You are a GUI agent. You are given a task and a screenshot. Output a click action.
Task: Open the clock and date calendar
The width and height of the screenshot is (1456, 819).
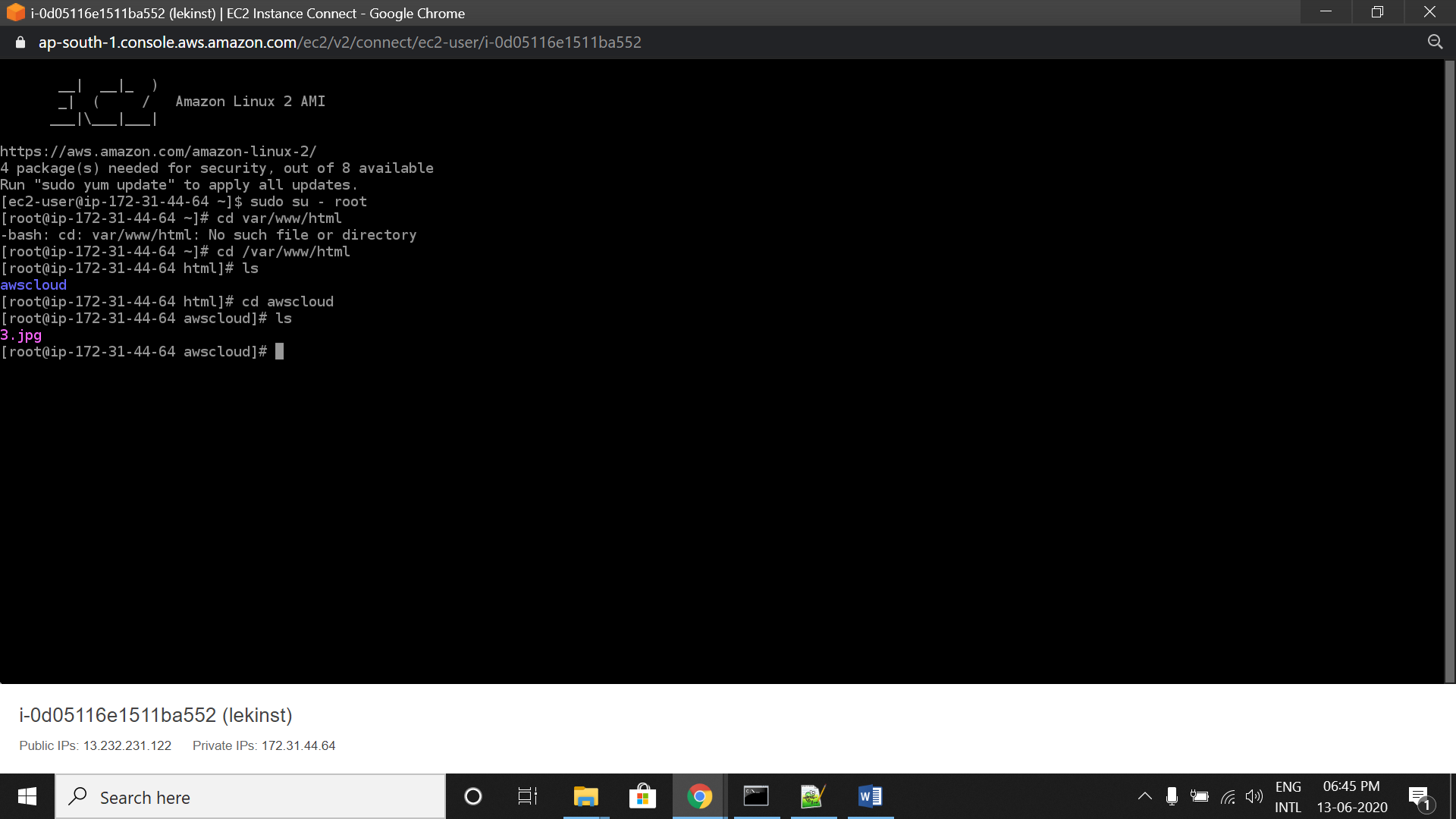pos(1351,797)
